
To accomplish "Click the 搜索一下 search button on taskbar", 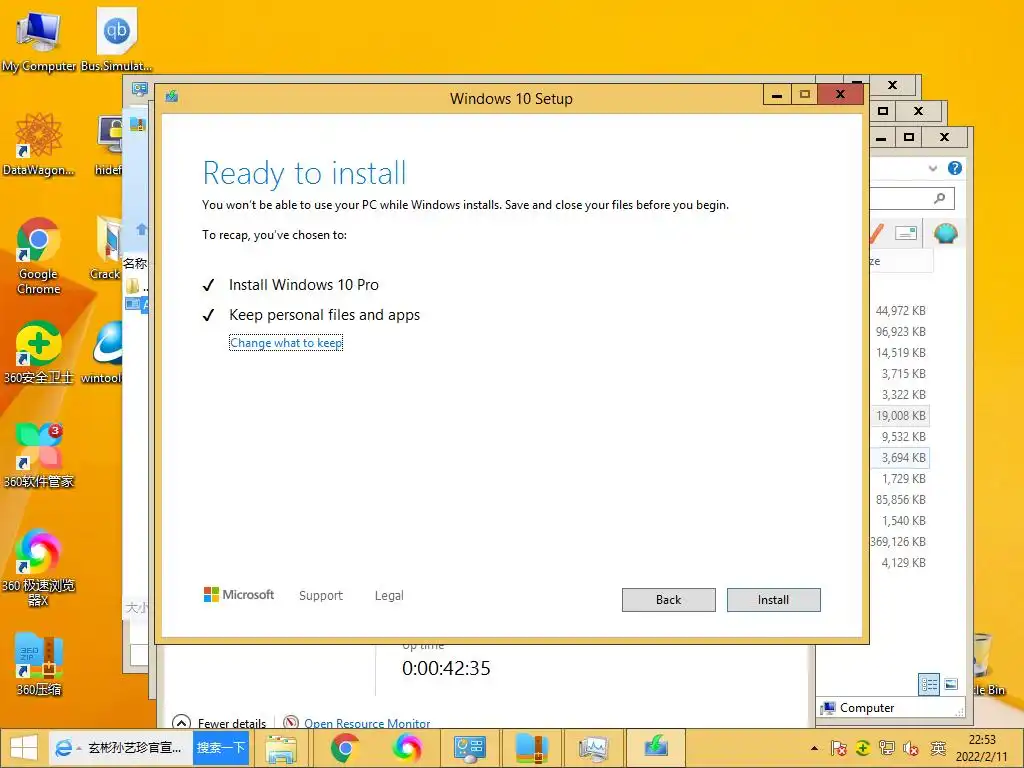I will pyautogui.click(x=221, y=748).
